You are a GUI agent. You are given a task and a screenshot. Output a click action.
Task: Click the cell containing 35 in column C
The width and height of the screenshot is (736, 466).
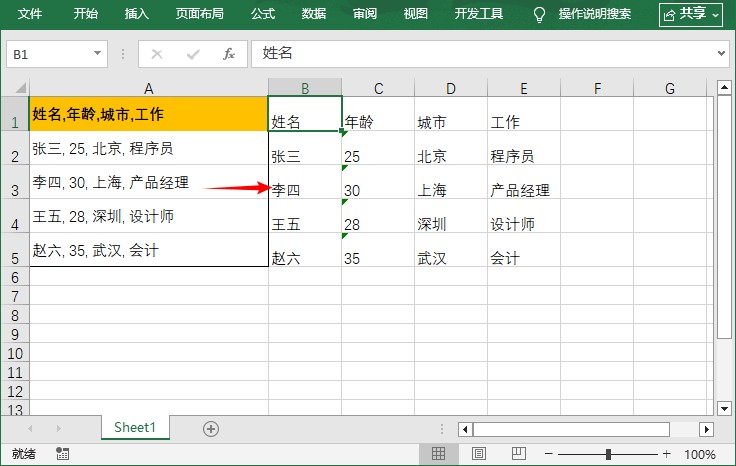click(x=378, y=250)
